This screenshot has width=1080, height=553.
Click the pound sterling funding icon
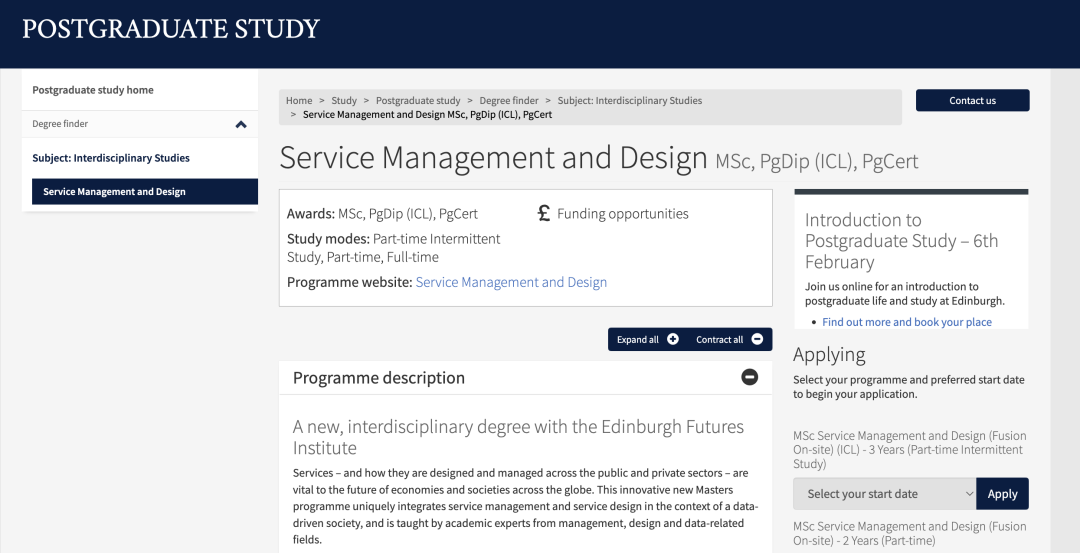point(544,213)
